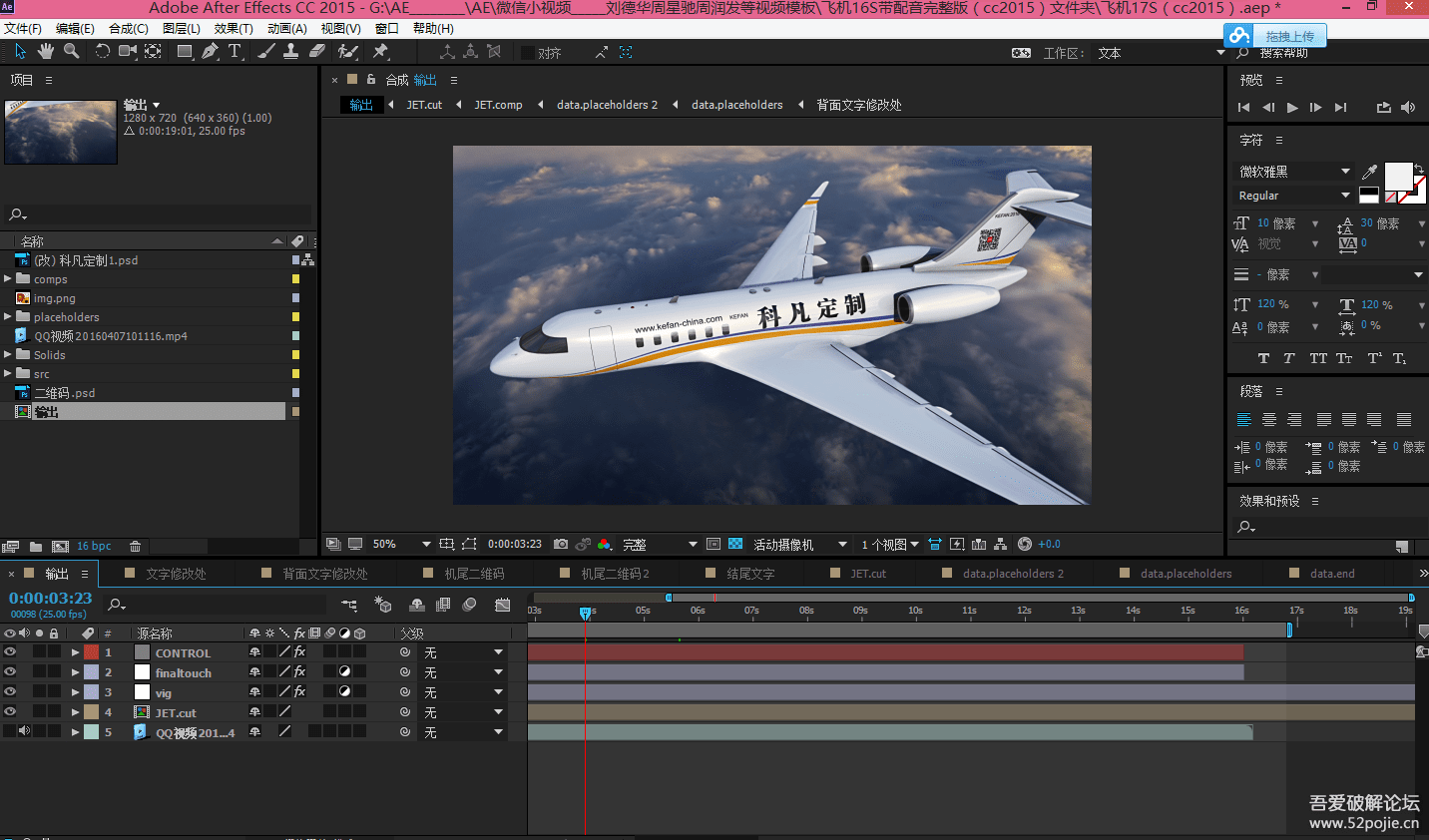Take a snapshot with camera icon
Viewport: 1429px width, 840px height.
pyautogui.click(x=561, y=544)
